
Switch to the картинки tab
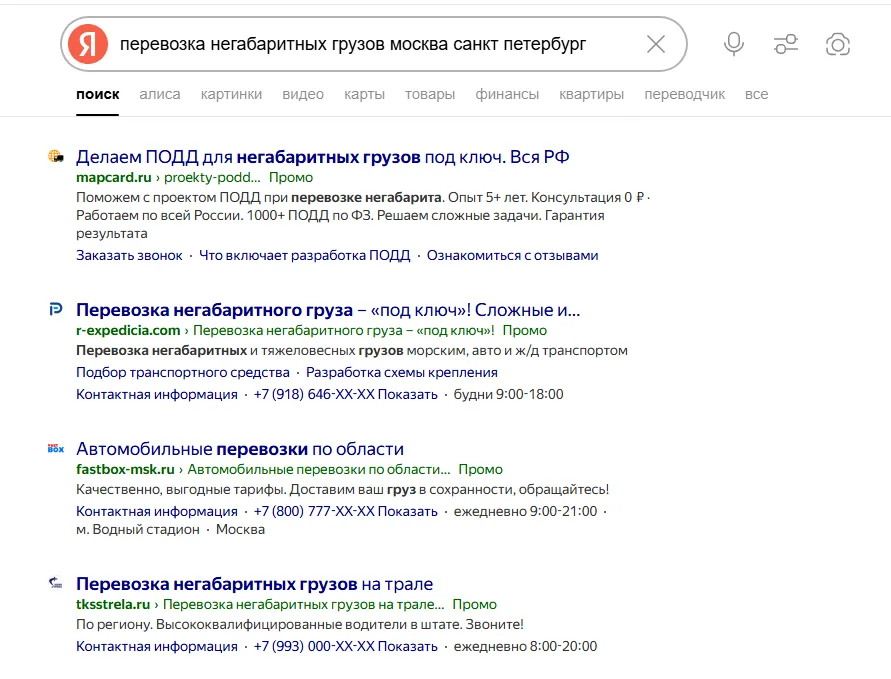tap(231, 94)
